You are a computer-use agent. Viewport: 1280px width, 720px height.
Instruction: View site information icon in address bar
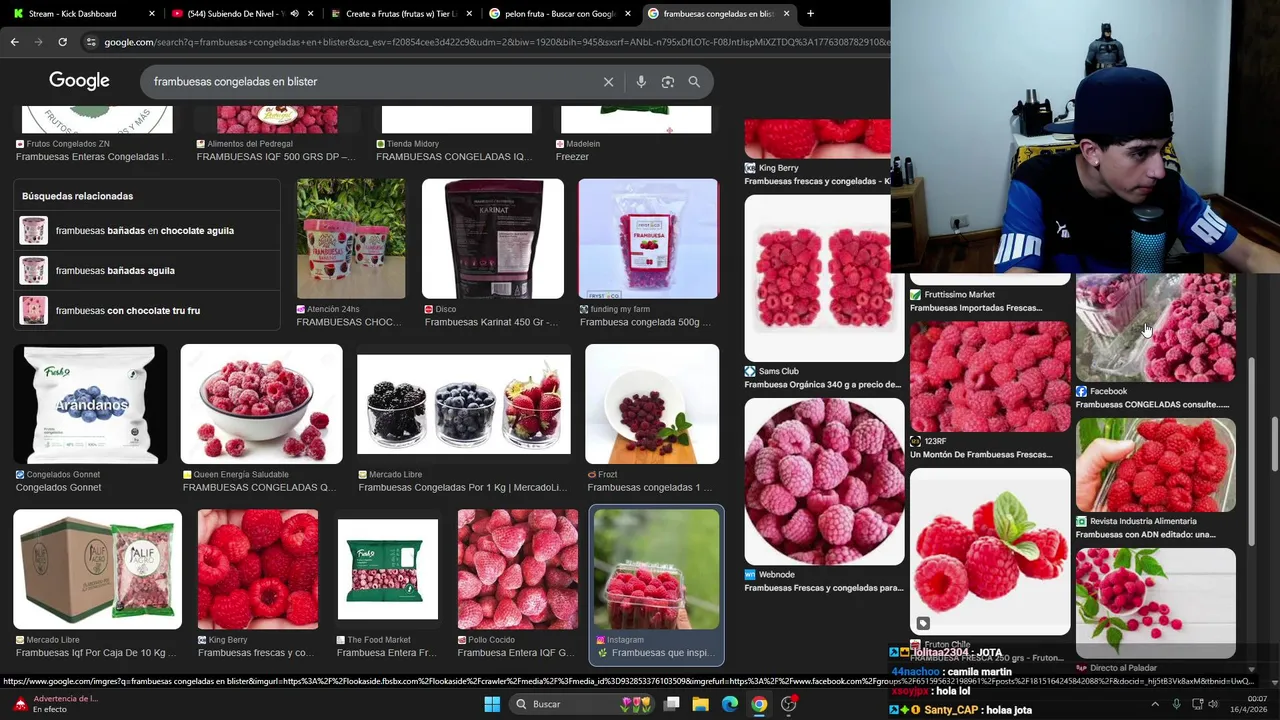91,42
